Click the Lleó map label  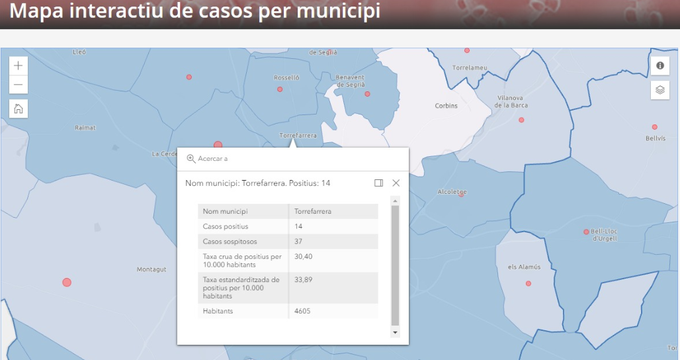pyautogui.click(x=79, y=52)
